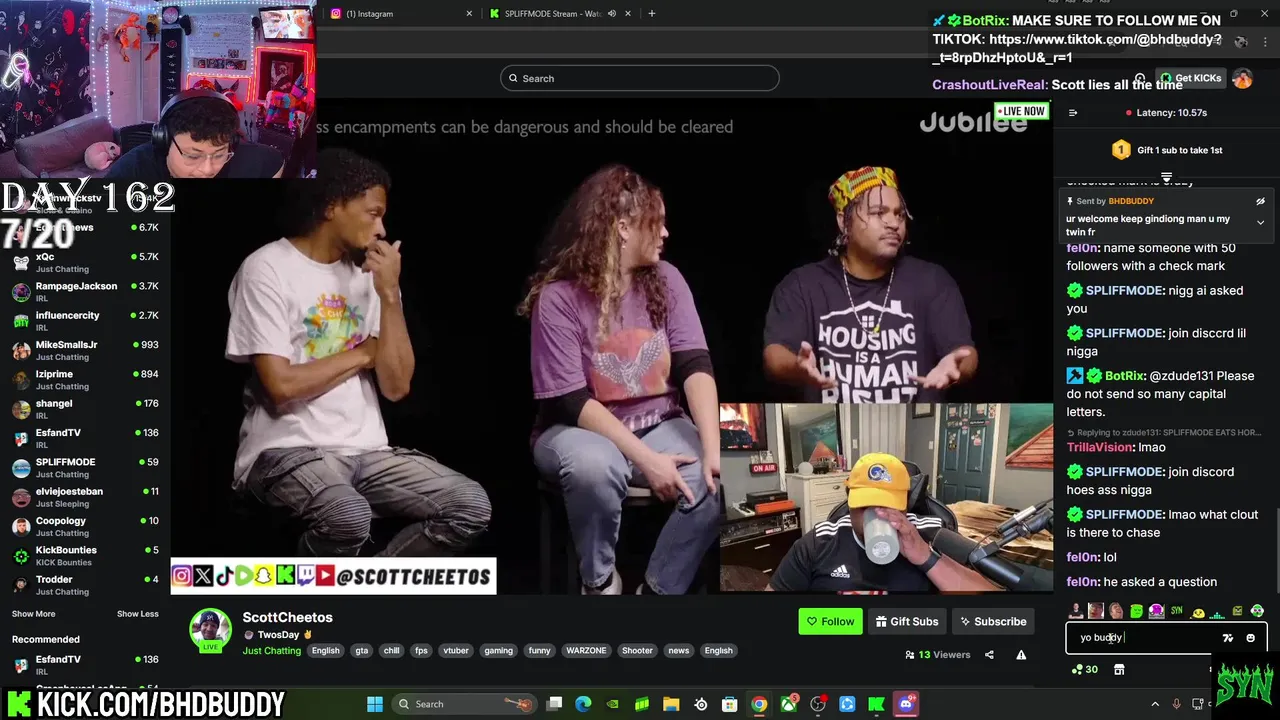Open RampageJackson channel in sidebar
This screenshot has height=720, width=1280.
point(85,292)
